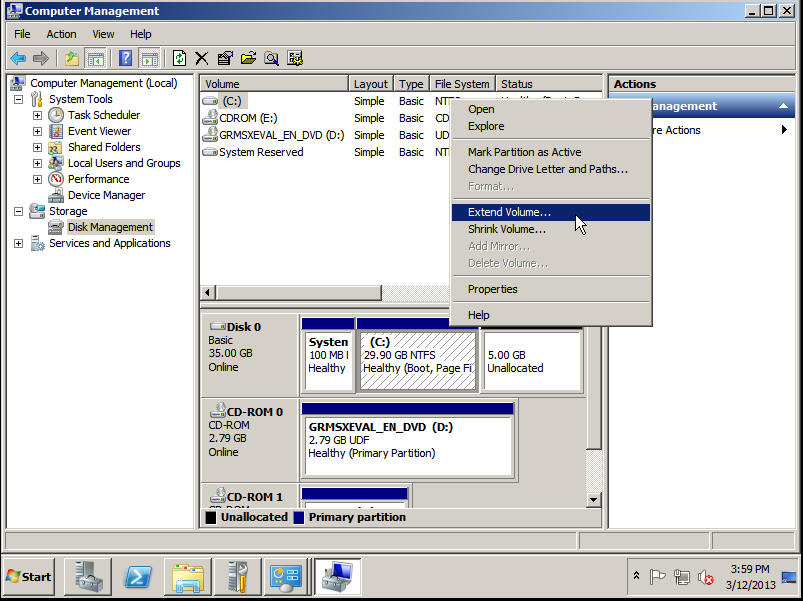Expand the Performance node
Screen dimensions: 803x601
coord(37,179)
